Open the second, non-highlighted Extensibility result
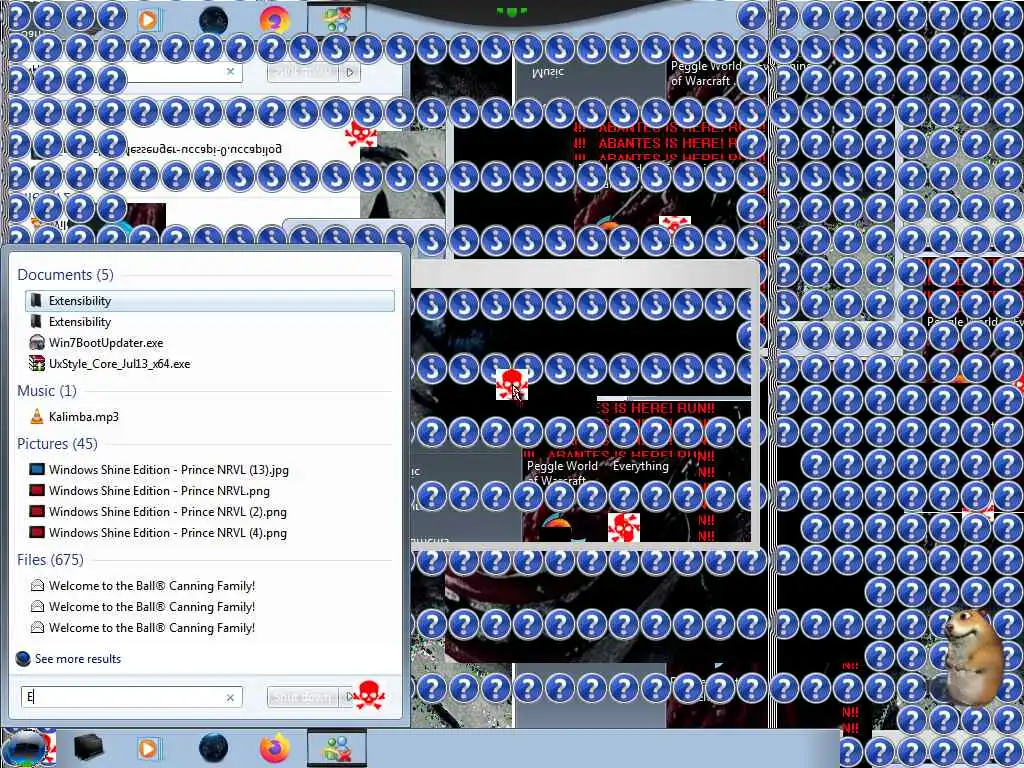1024x768 pixels. 210,322
